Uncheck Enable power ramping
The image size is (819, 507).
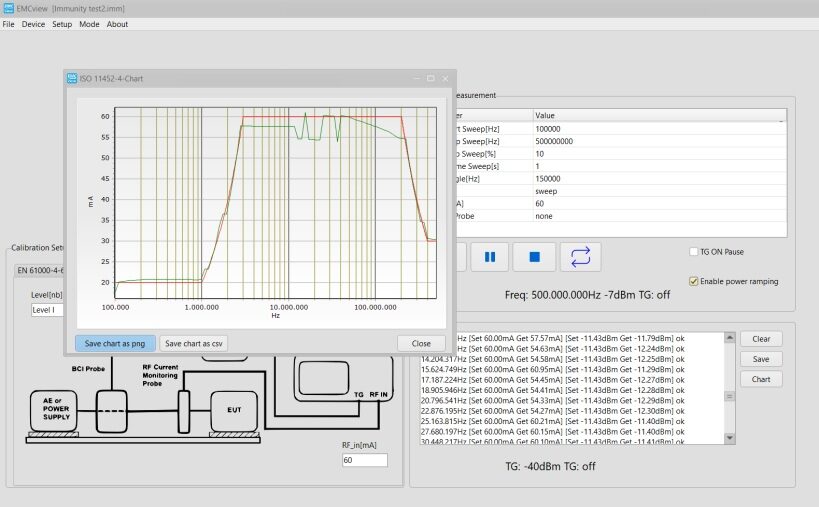tap(694, 281)
